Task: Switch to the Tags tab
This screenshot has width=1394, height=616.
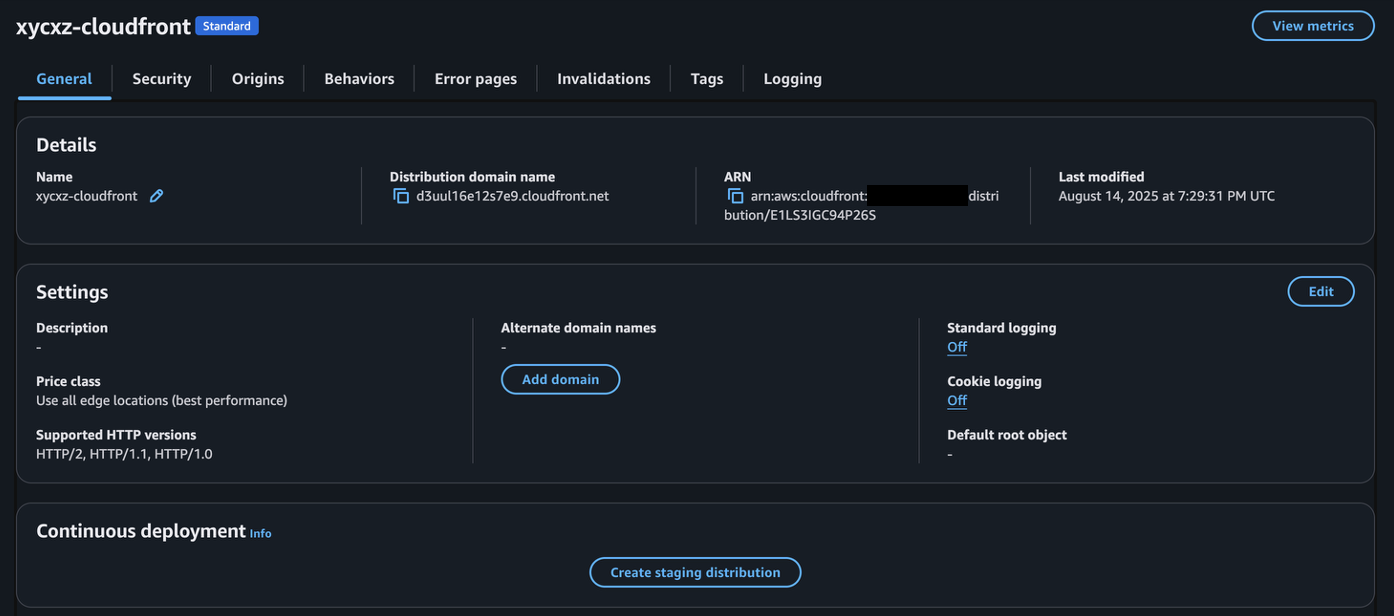Action: [706, 79]
